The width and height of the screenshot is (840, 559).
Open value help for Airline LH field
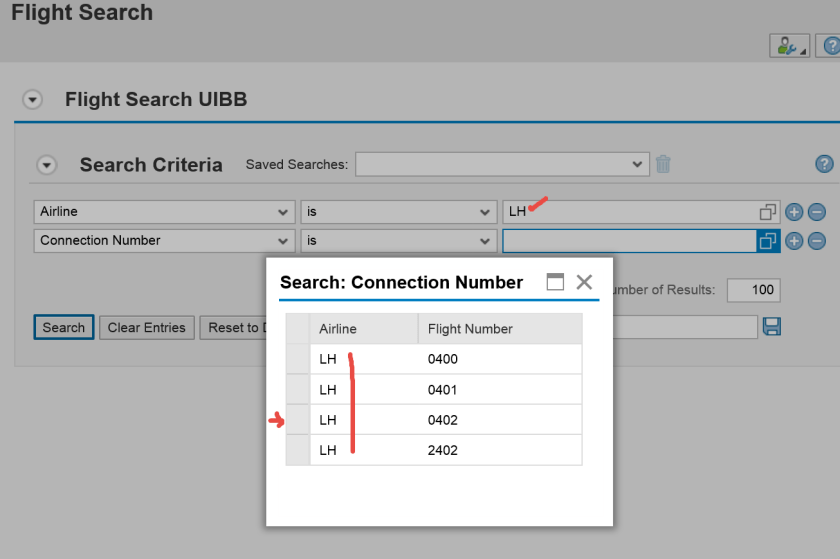[x=767, y=212]
